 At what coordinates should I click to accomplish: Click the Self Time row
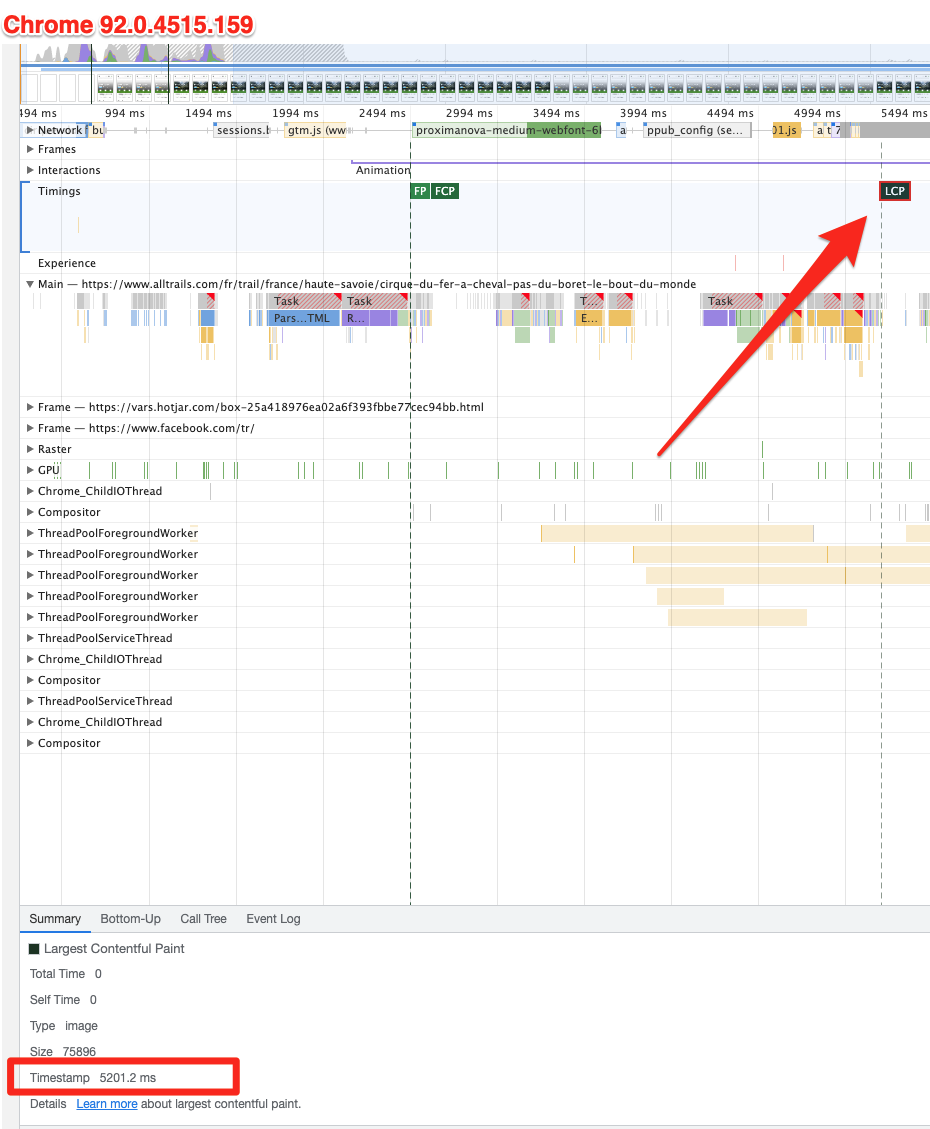click(x=63, y=1000)
